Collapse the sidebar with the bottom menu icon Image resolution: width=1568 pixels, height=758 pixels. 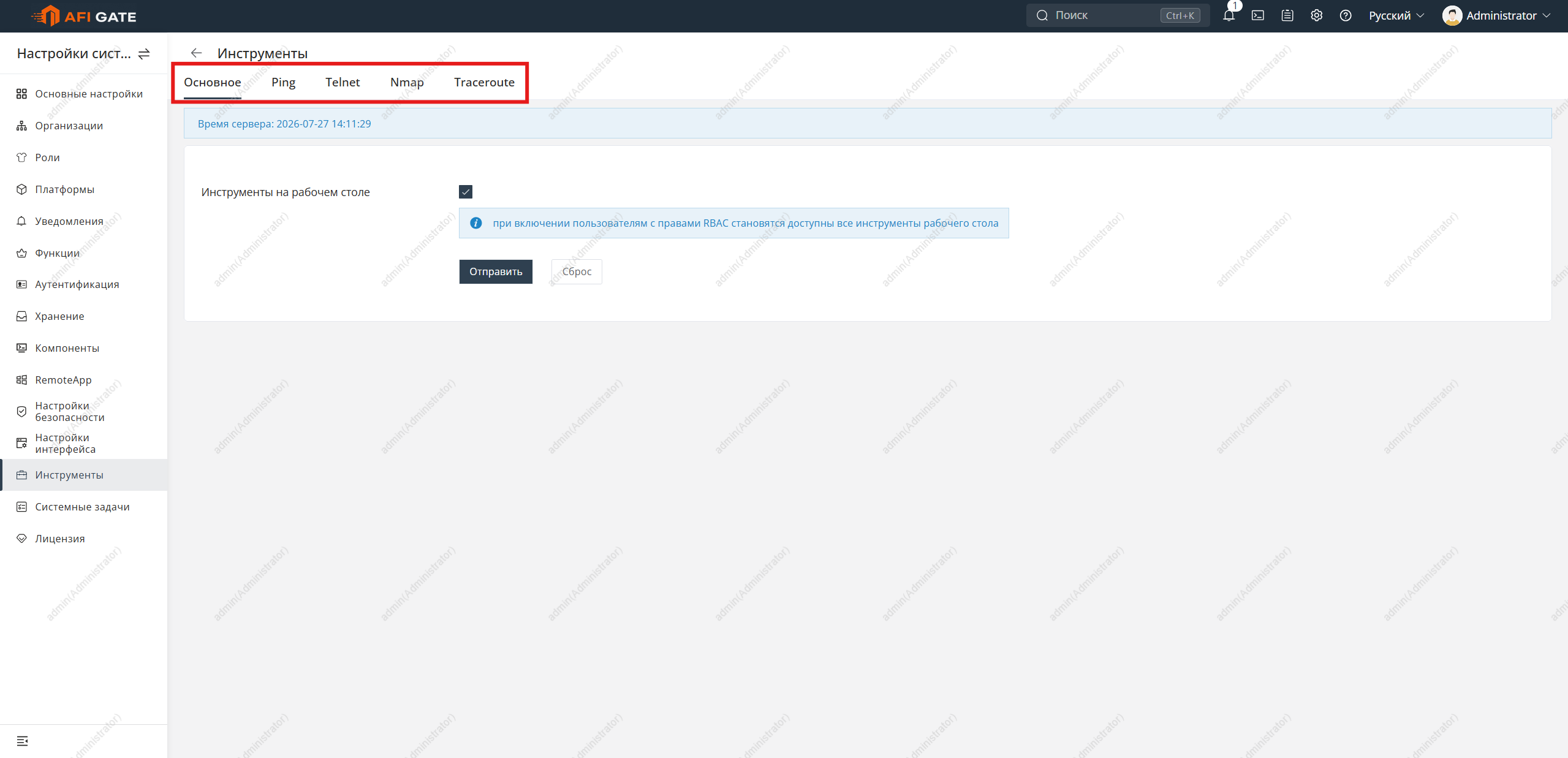23,741
